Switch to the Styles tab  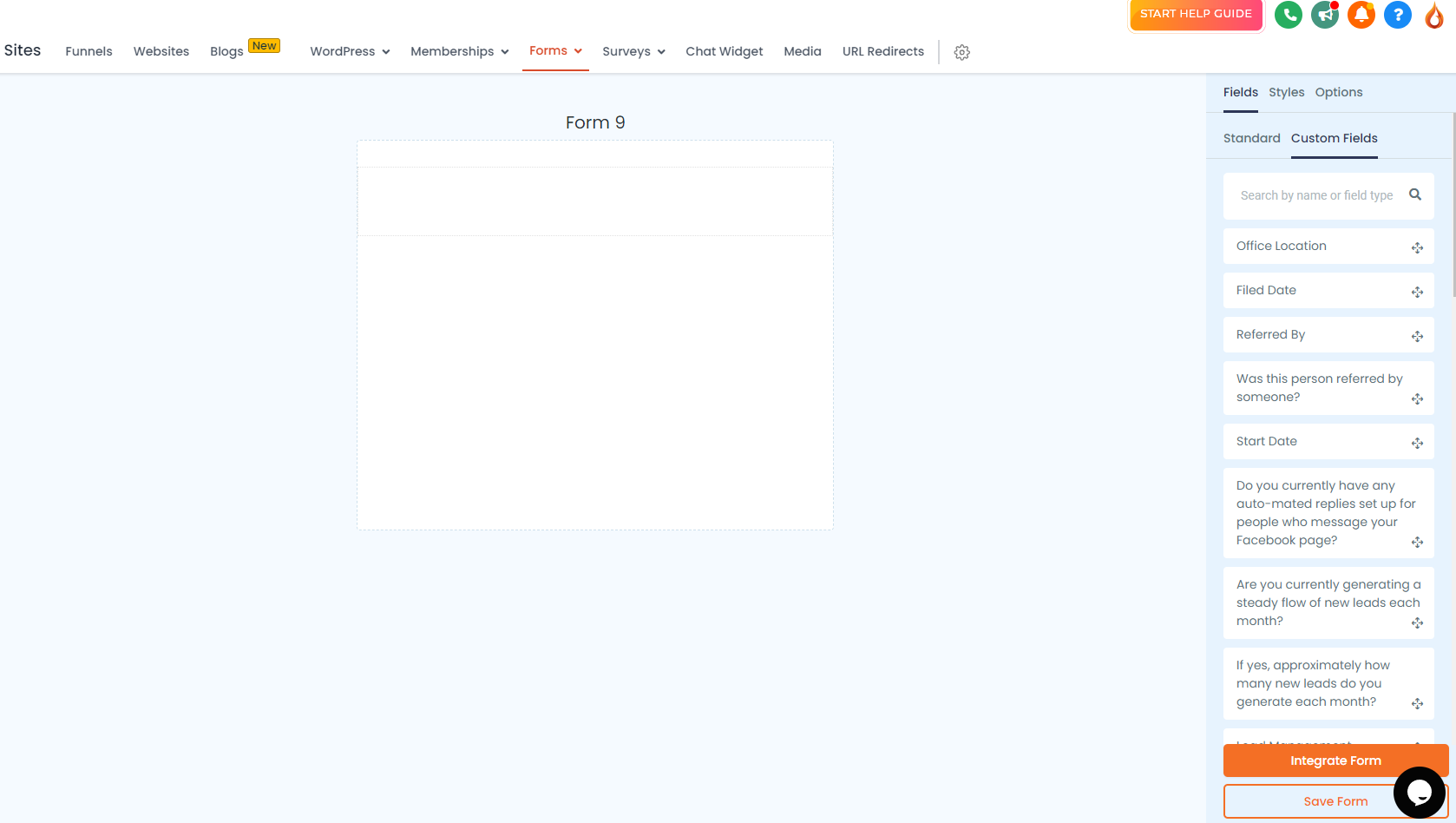tap(1286, 92)
